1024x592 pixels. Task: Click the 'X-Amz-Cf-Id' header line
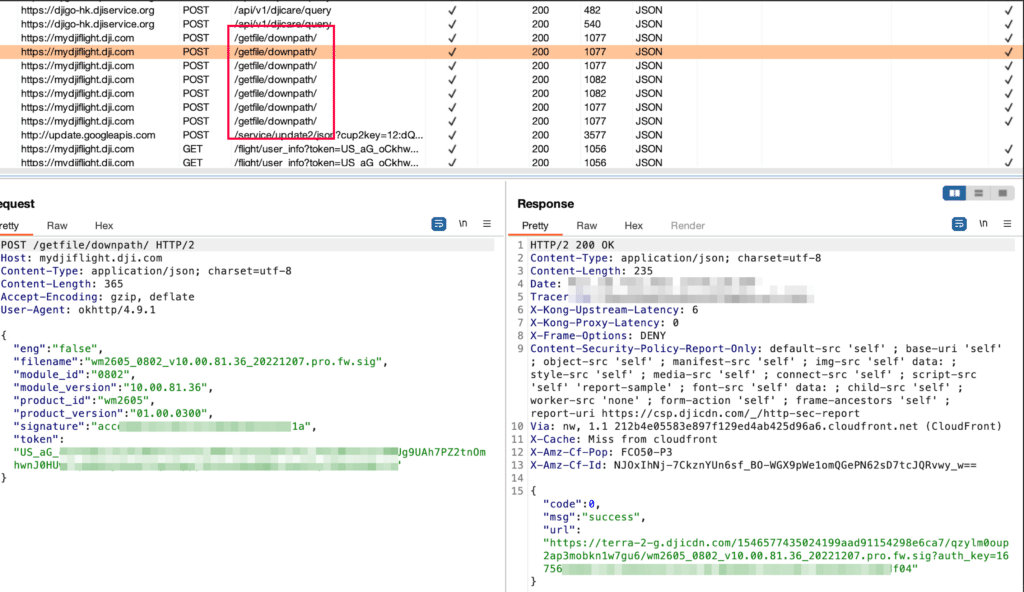coord(753,465)
